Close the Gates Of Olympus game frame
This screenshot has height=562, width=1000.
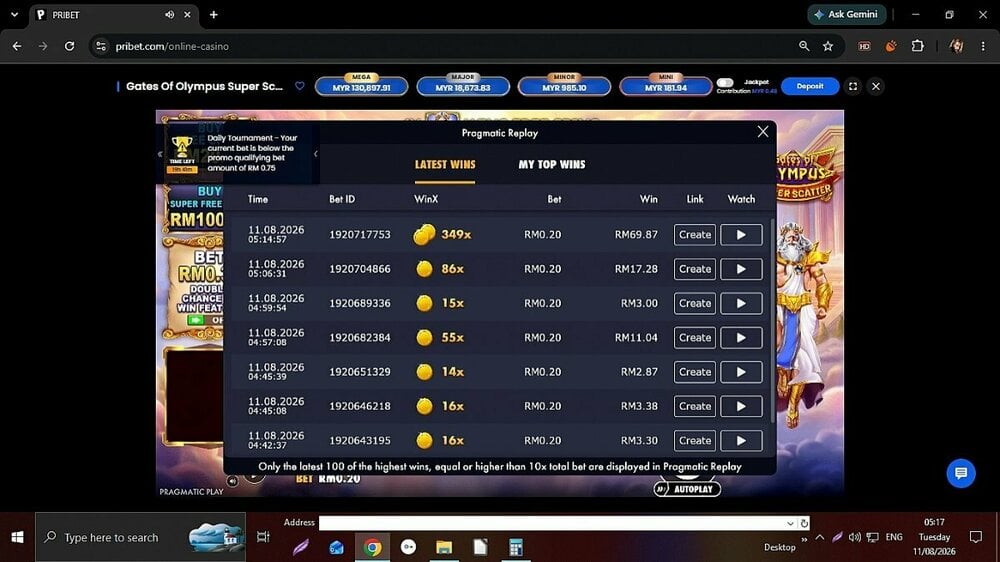point(876,86)
